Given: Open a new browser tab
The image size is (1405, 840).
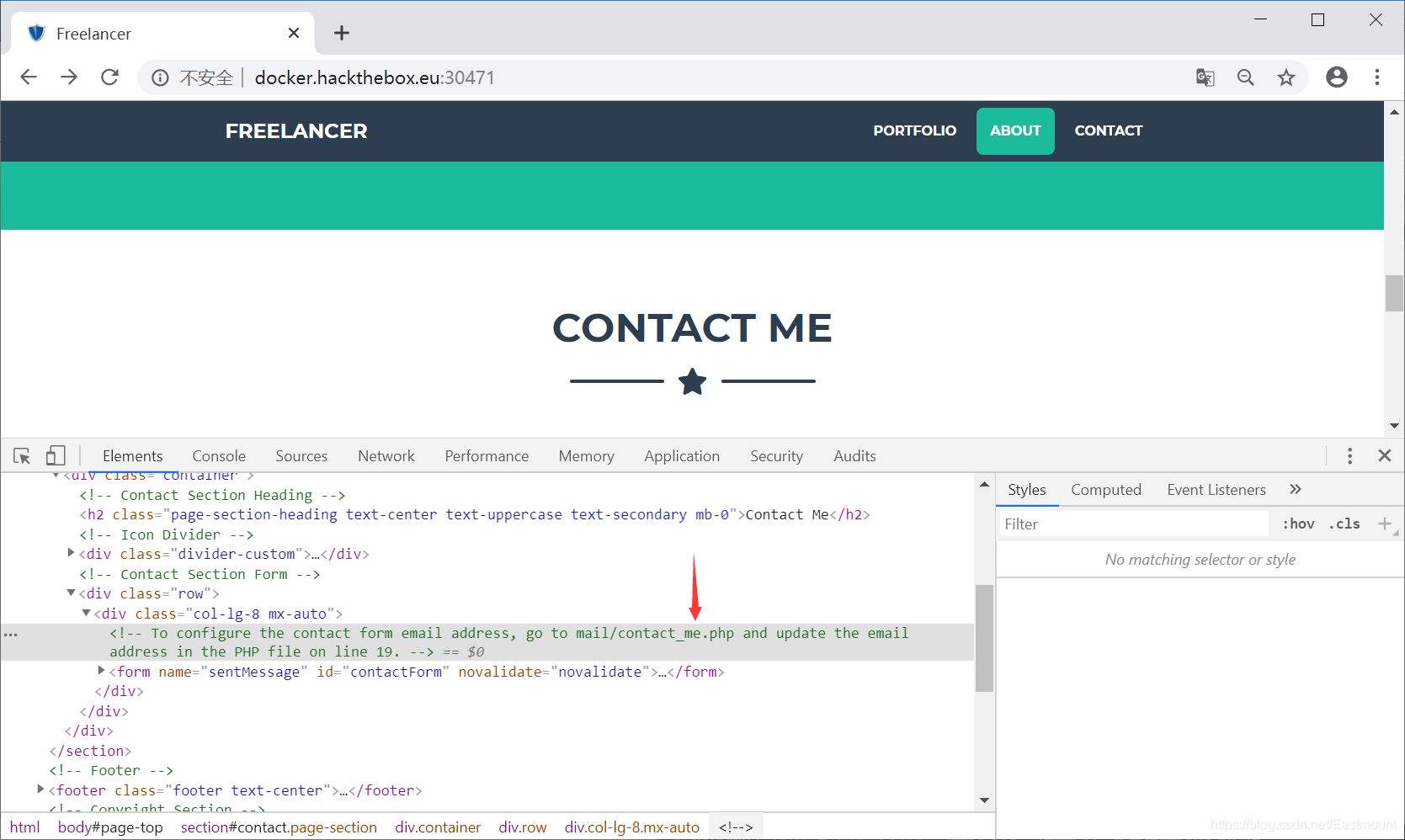Looking at the screenshot, I should (342, 33).
